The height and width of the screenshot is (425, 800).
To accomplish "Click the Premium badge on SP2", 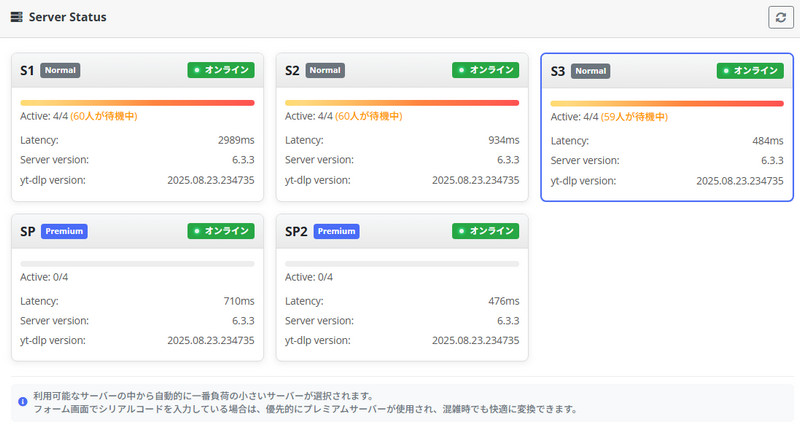I will coord(336,231).
